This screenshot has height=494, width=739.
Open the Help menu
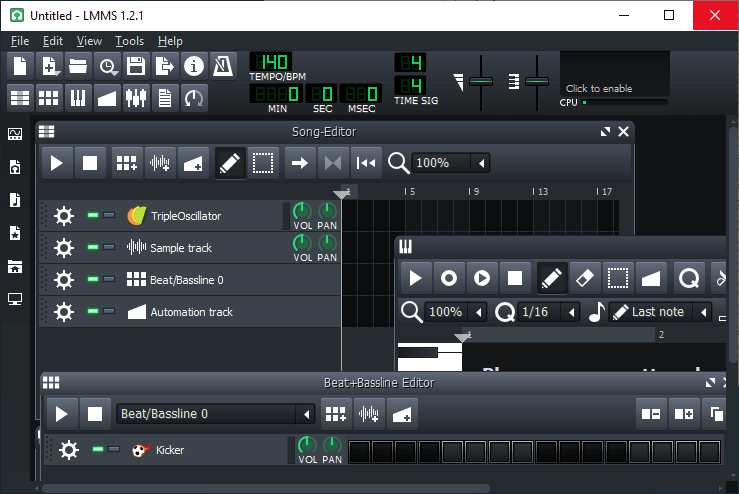[x=170, y=41]
